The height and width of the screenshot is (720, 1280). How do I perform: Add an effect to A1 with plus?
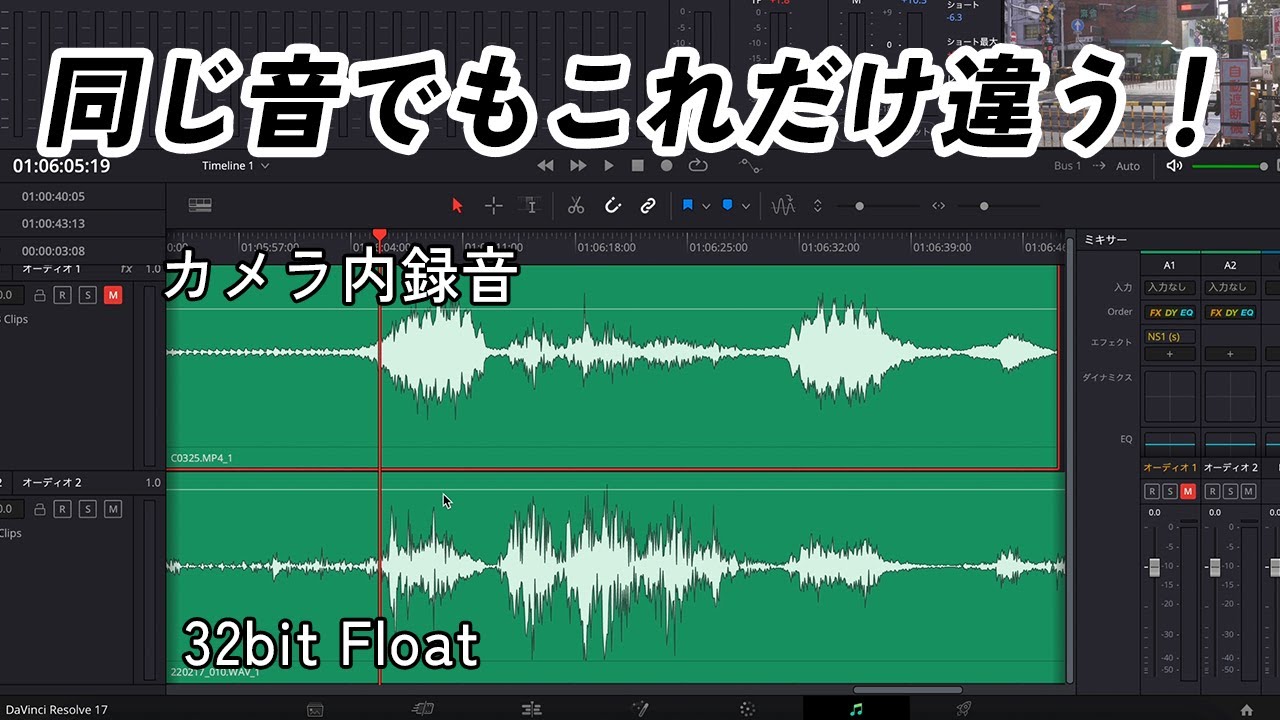click(1170, 354)
